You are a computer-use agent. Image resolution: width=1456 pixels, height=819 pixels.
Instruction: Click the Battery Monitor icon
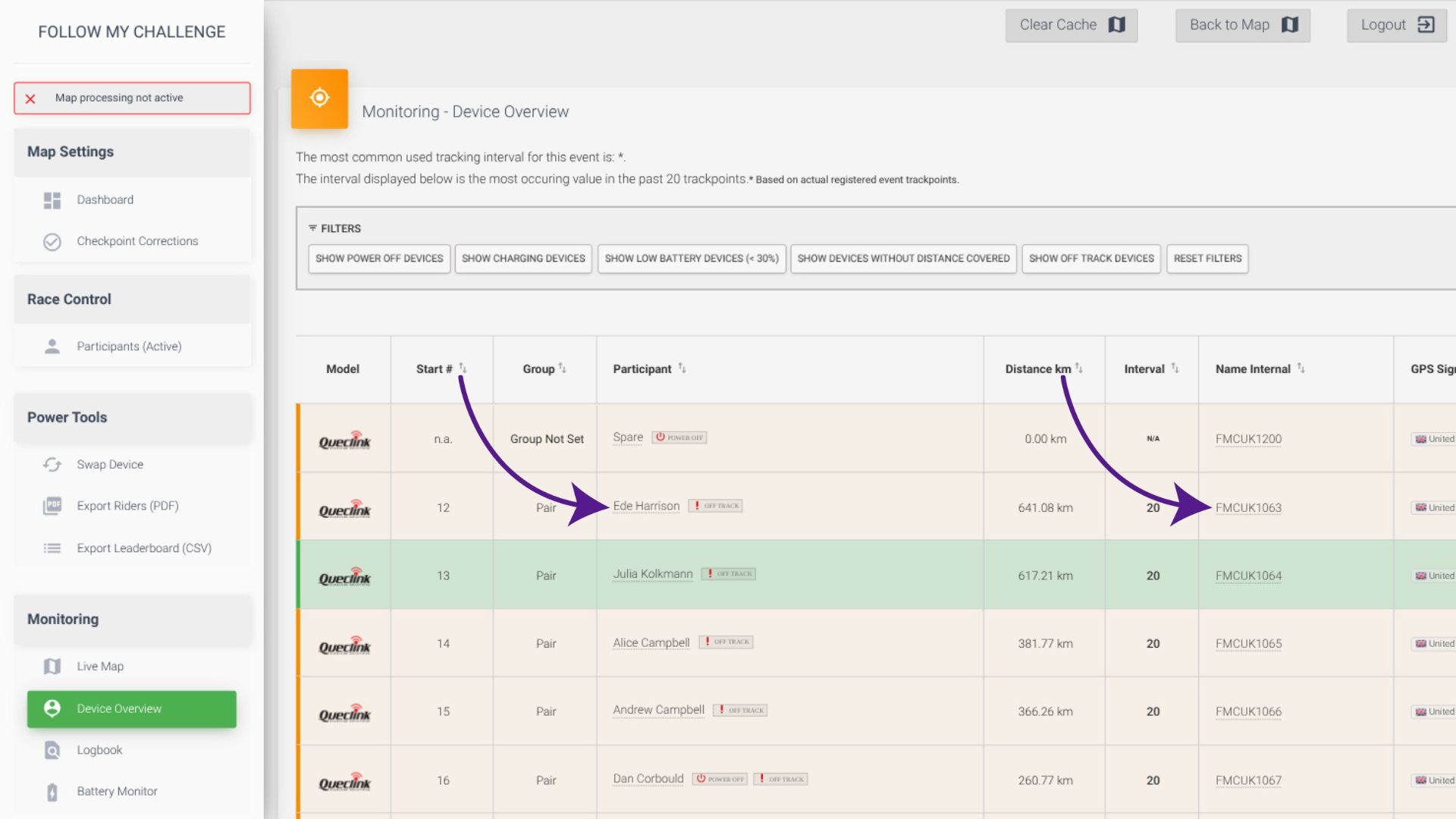52,792
